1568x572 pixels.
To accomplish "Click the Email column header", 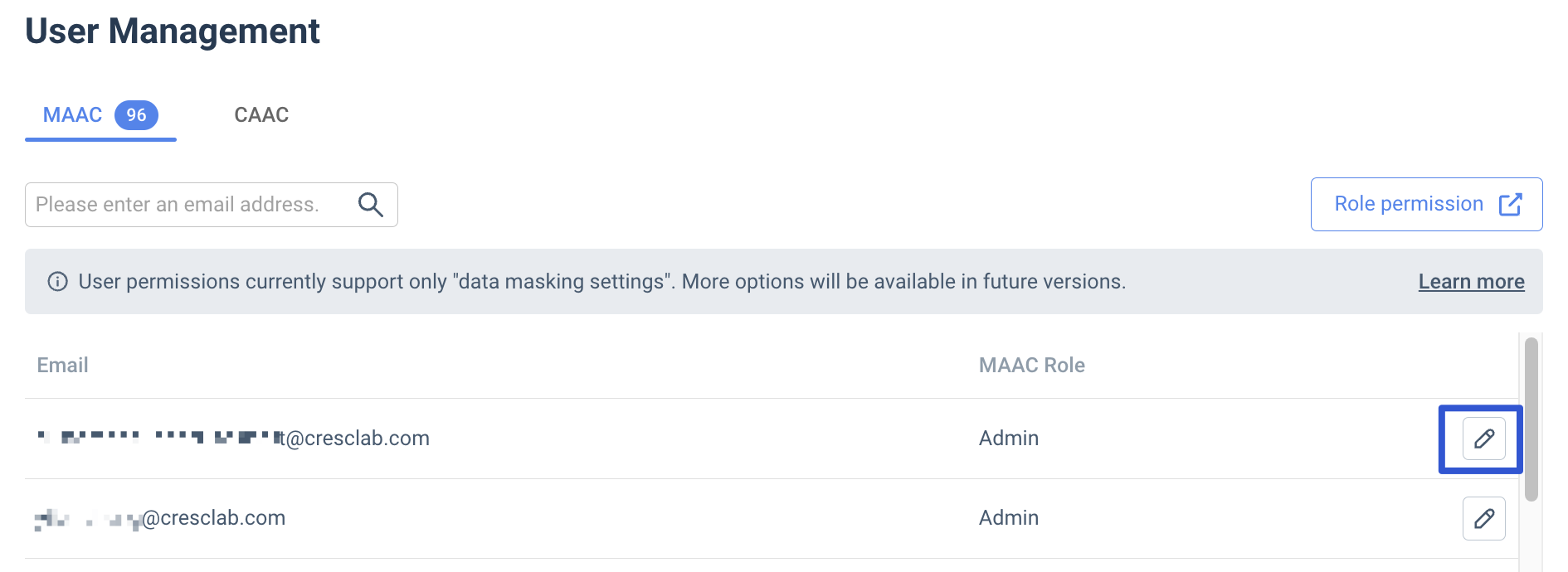I will tap(63, 366).
